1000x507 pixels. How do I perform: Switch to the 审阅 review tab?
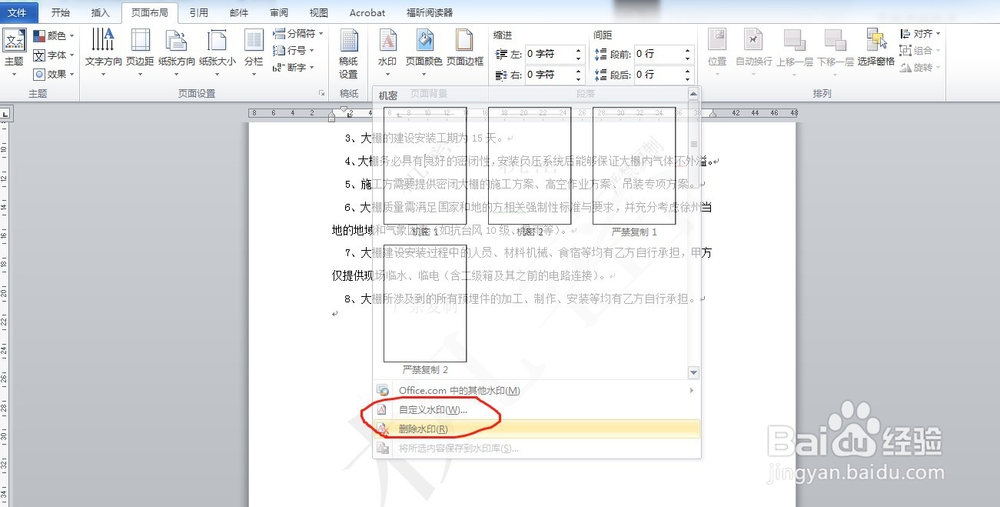279,12
